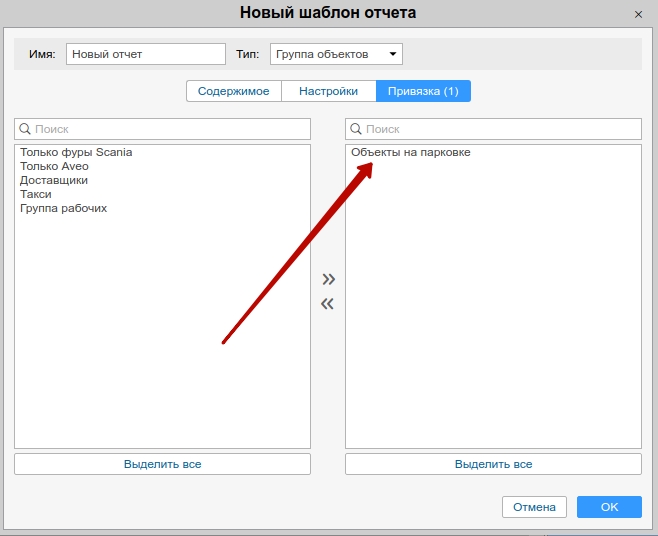Confirm with the OK button

pyautogui.click(x=609, y=507)
